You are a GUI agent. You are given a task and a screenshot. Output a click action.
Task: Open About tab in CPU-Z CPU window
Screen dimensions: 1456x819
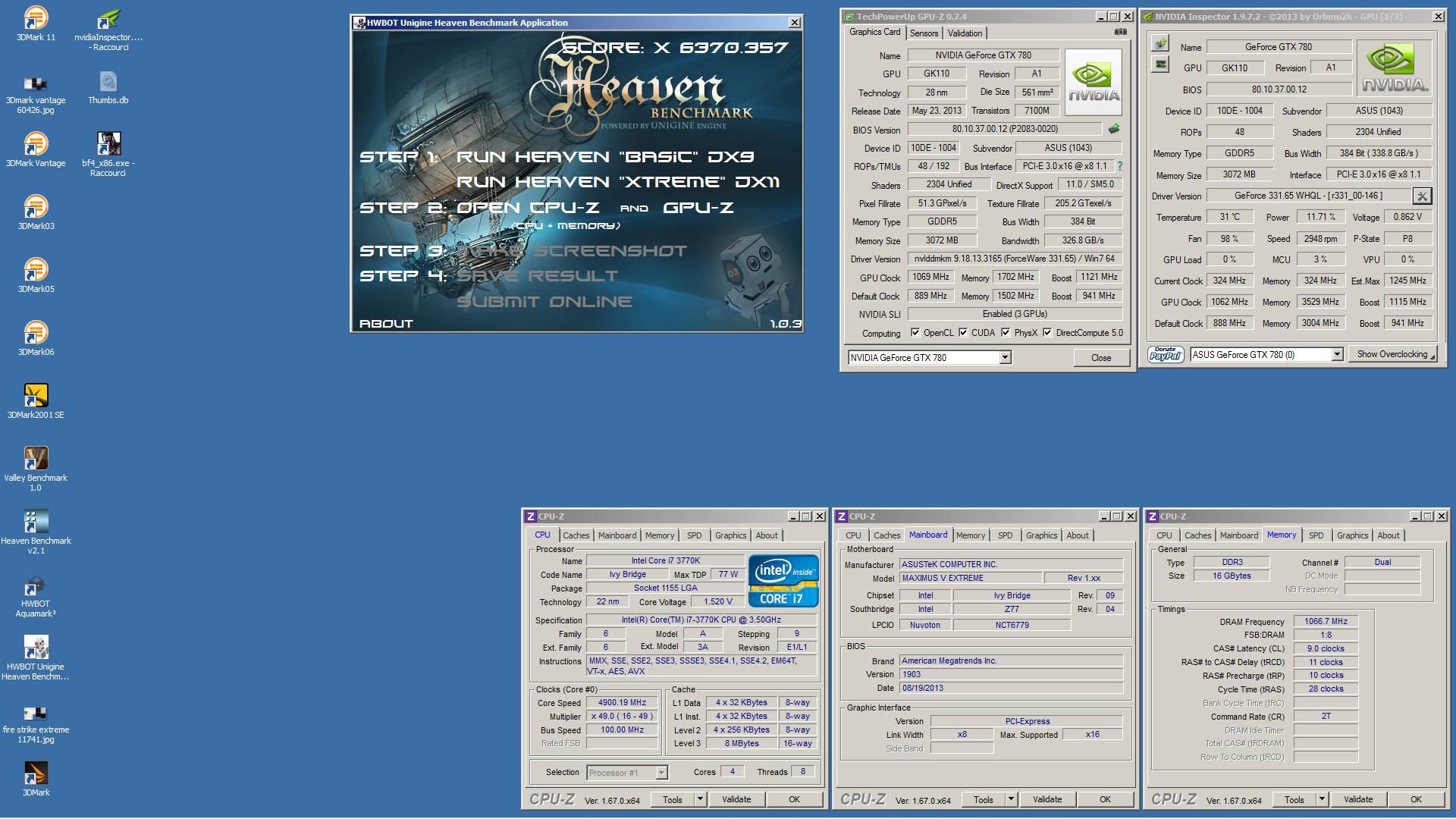coord(766,535)
